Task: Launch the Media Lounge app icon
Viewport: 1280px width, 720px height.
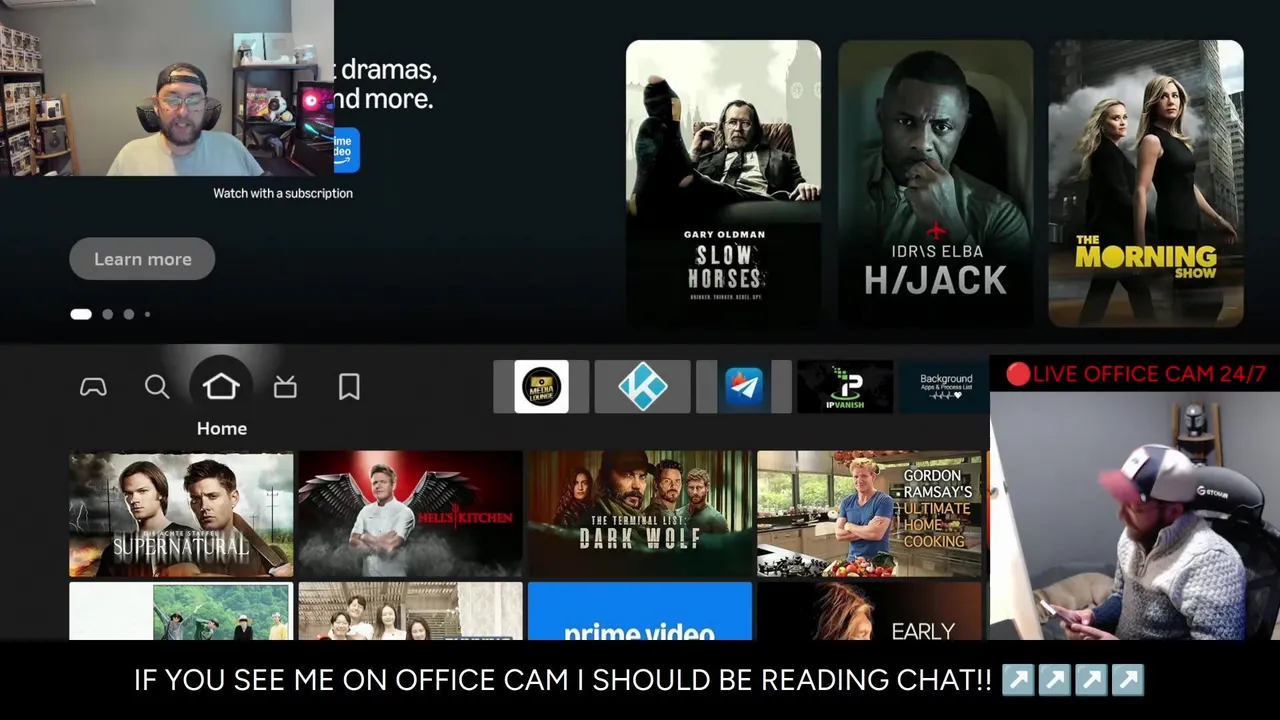Action: tap(541, 387)
